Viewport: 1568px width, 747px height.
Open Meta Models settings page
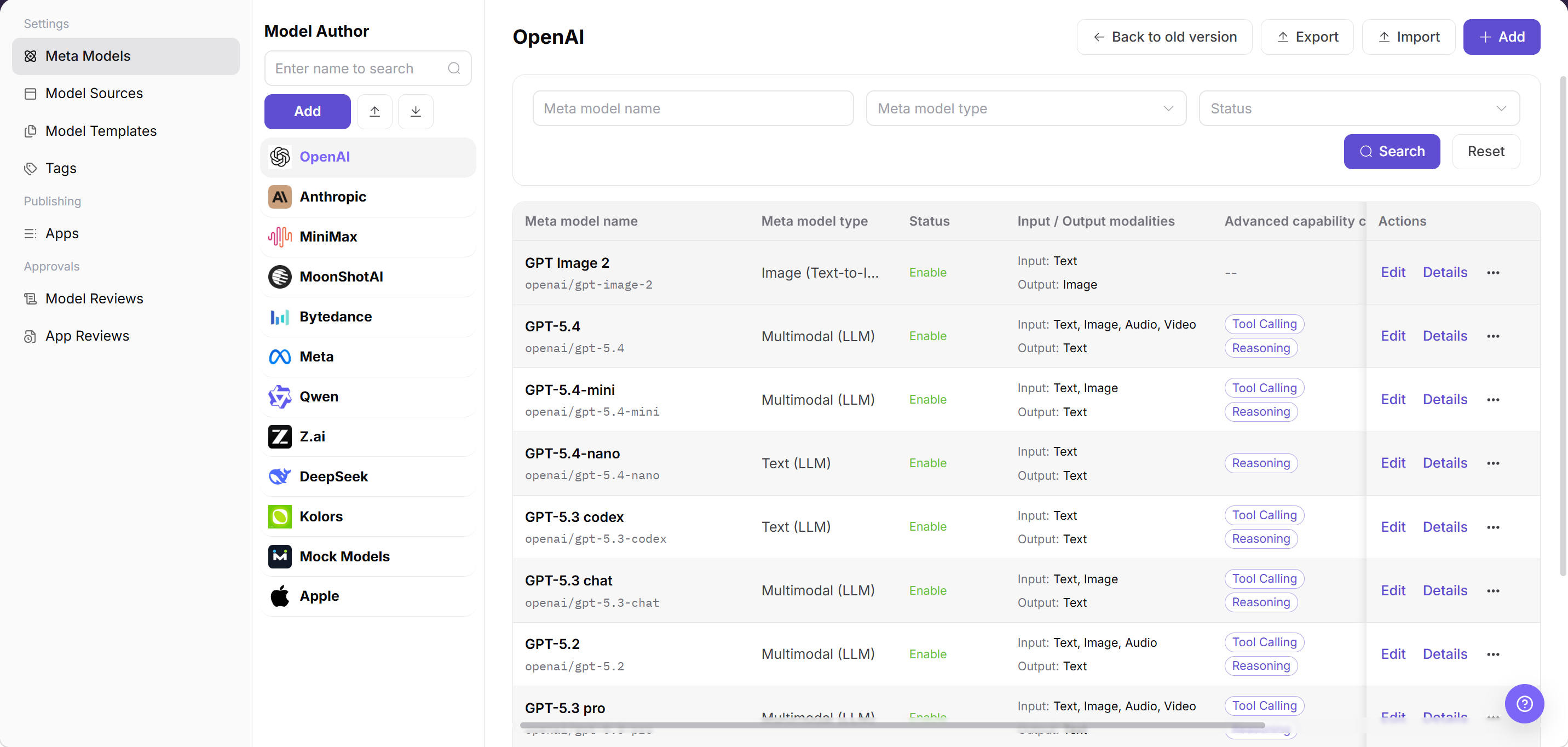[x=126, y=56]
